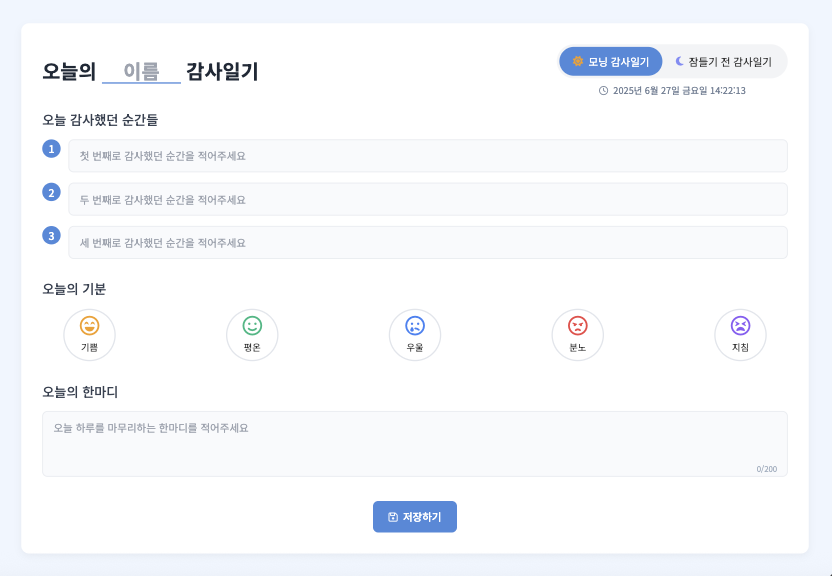Click the clock icon beside the date
The image size is (832, 576).
click(x=601, y=89)
